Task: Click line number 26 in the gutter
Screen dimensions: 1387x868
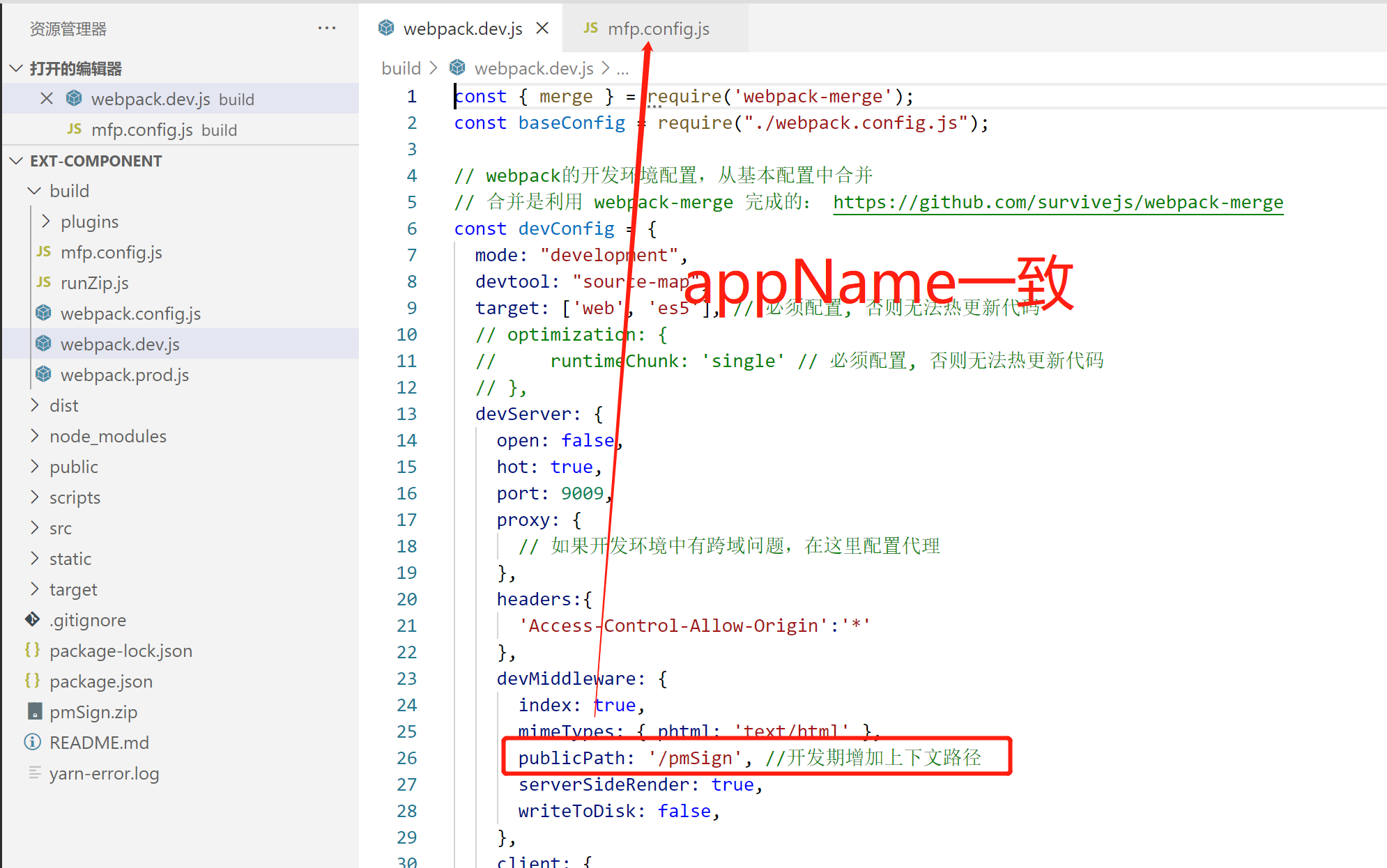Action: pyautogui.click(x=407, y=758)
